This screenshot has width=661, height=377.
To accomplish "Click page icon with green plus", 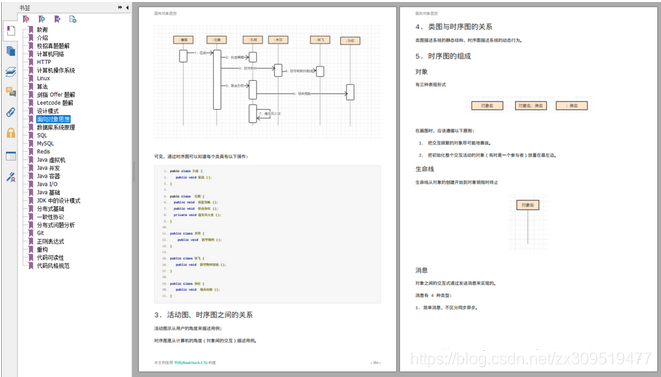I will (73, 19).
